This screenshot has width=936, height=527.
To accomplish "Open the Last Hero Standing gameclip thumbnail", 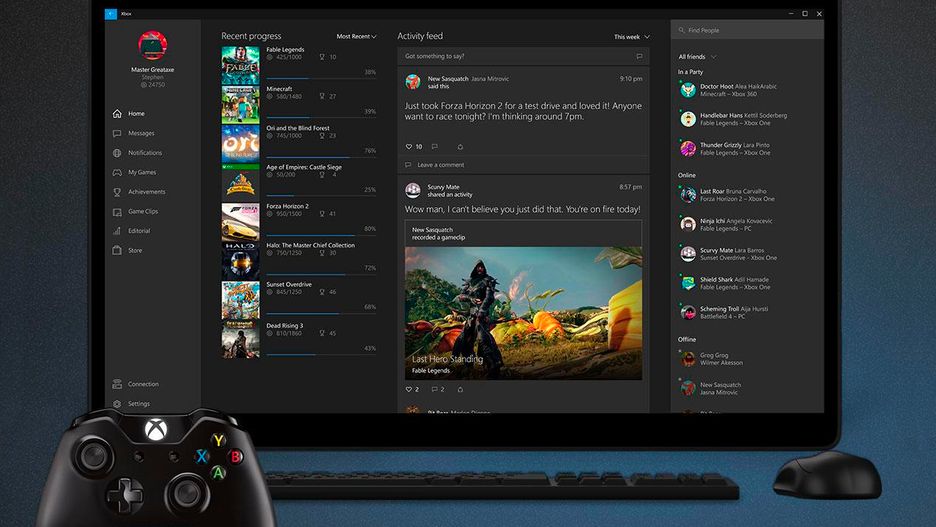I will (x=523, y=313).
